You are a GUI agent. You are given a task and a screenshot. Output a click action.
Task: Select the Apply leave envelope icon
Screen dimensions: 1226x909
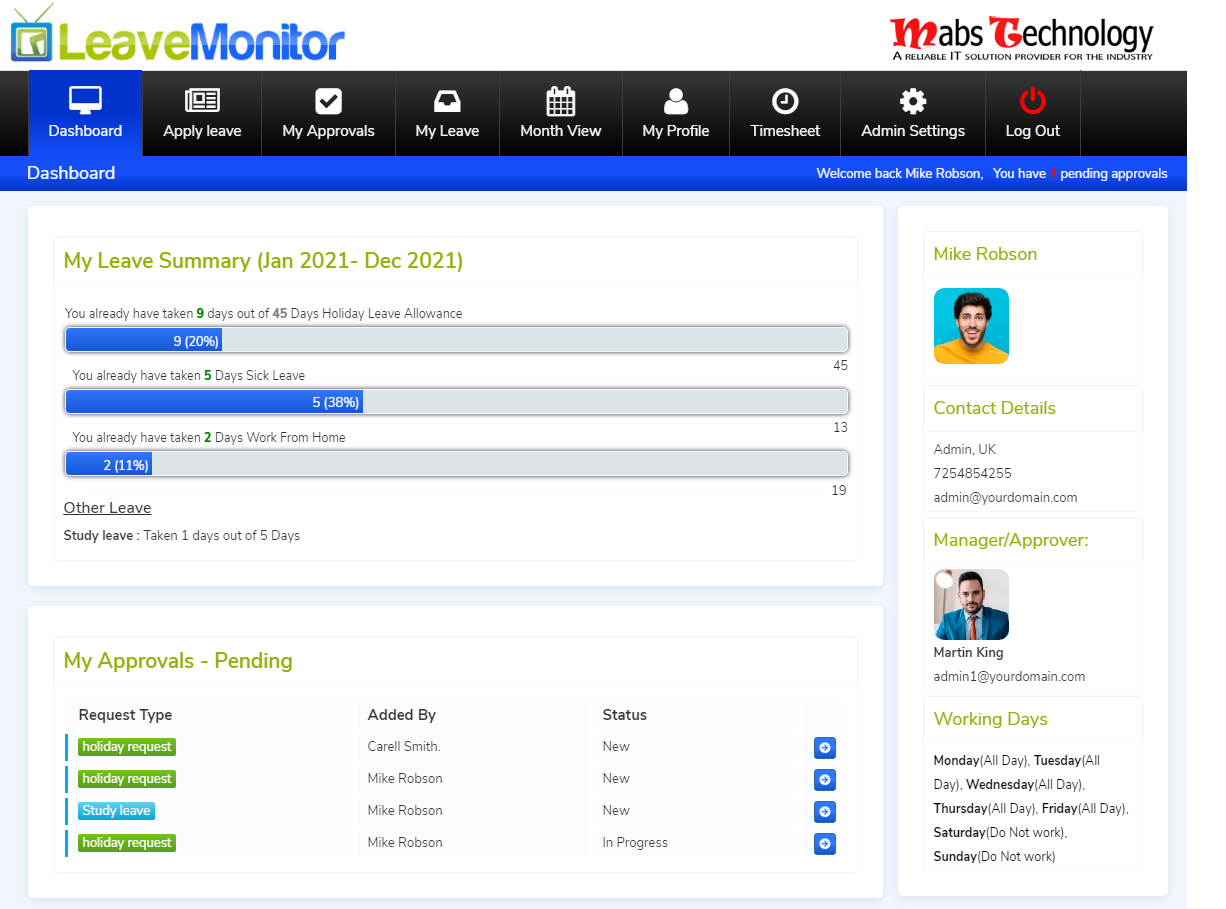pos(201,99)
